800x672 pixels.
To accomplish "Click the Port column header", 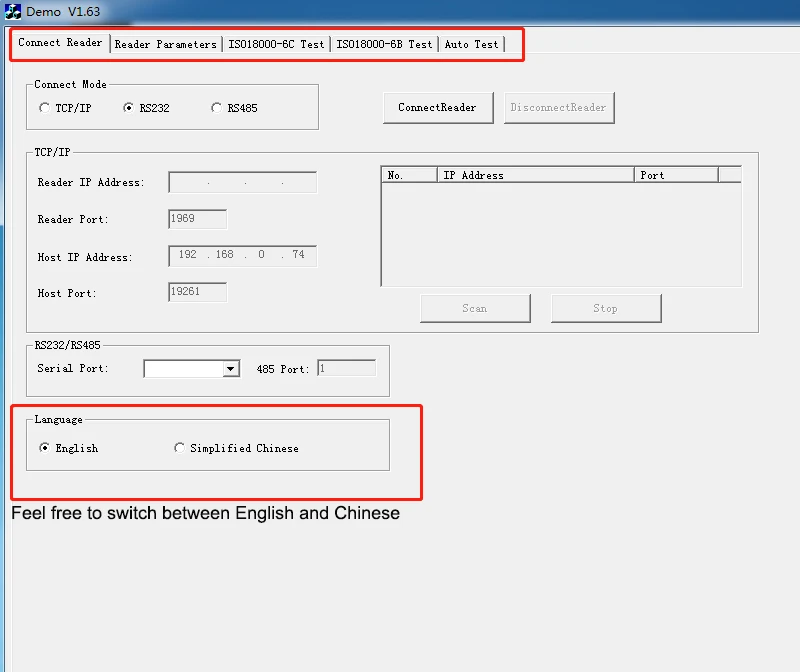I will pyautogui.click(x=676, y=175).
